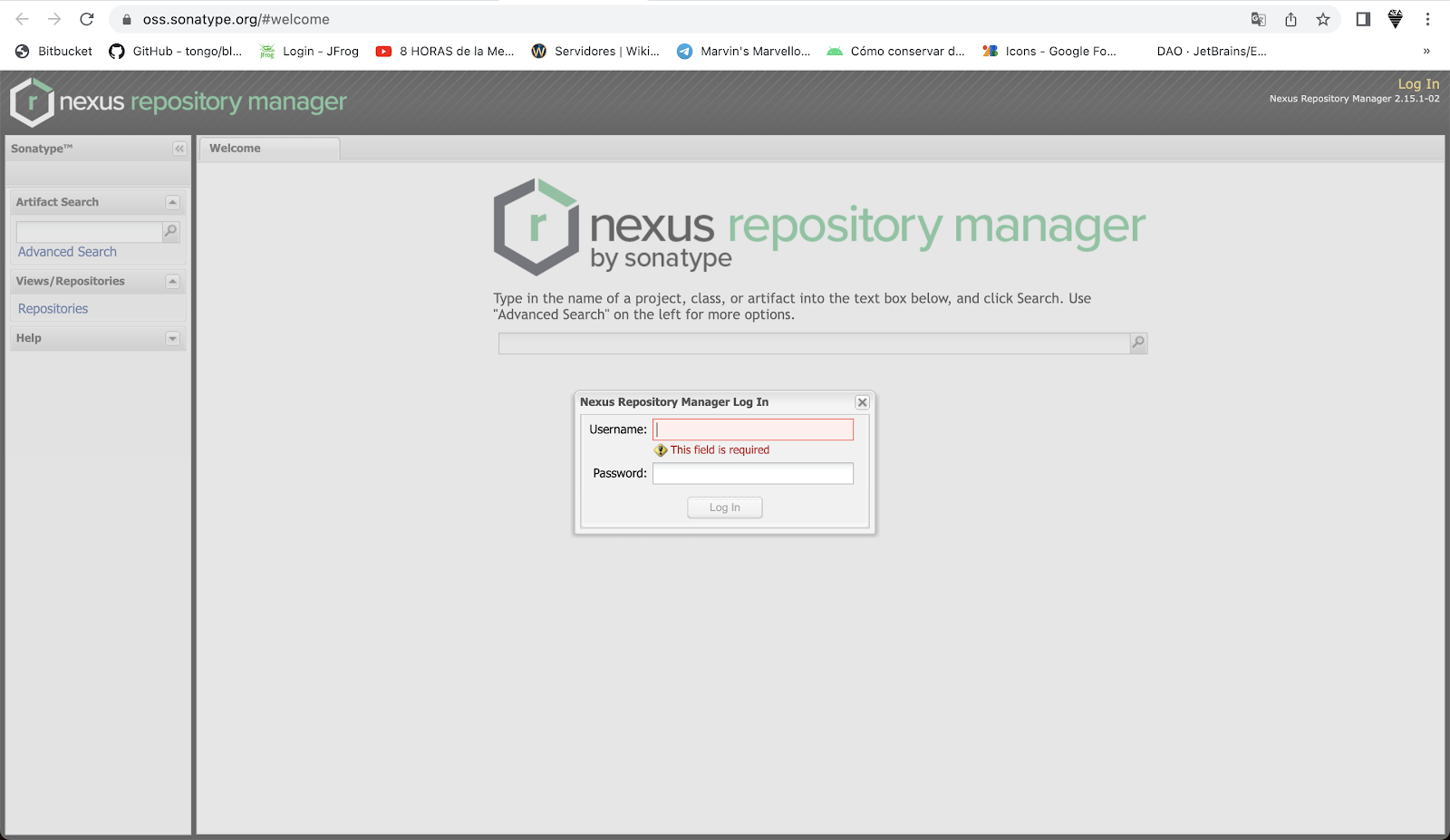
Task: Close the Log In dialog
Action: point(863,402)
